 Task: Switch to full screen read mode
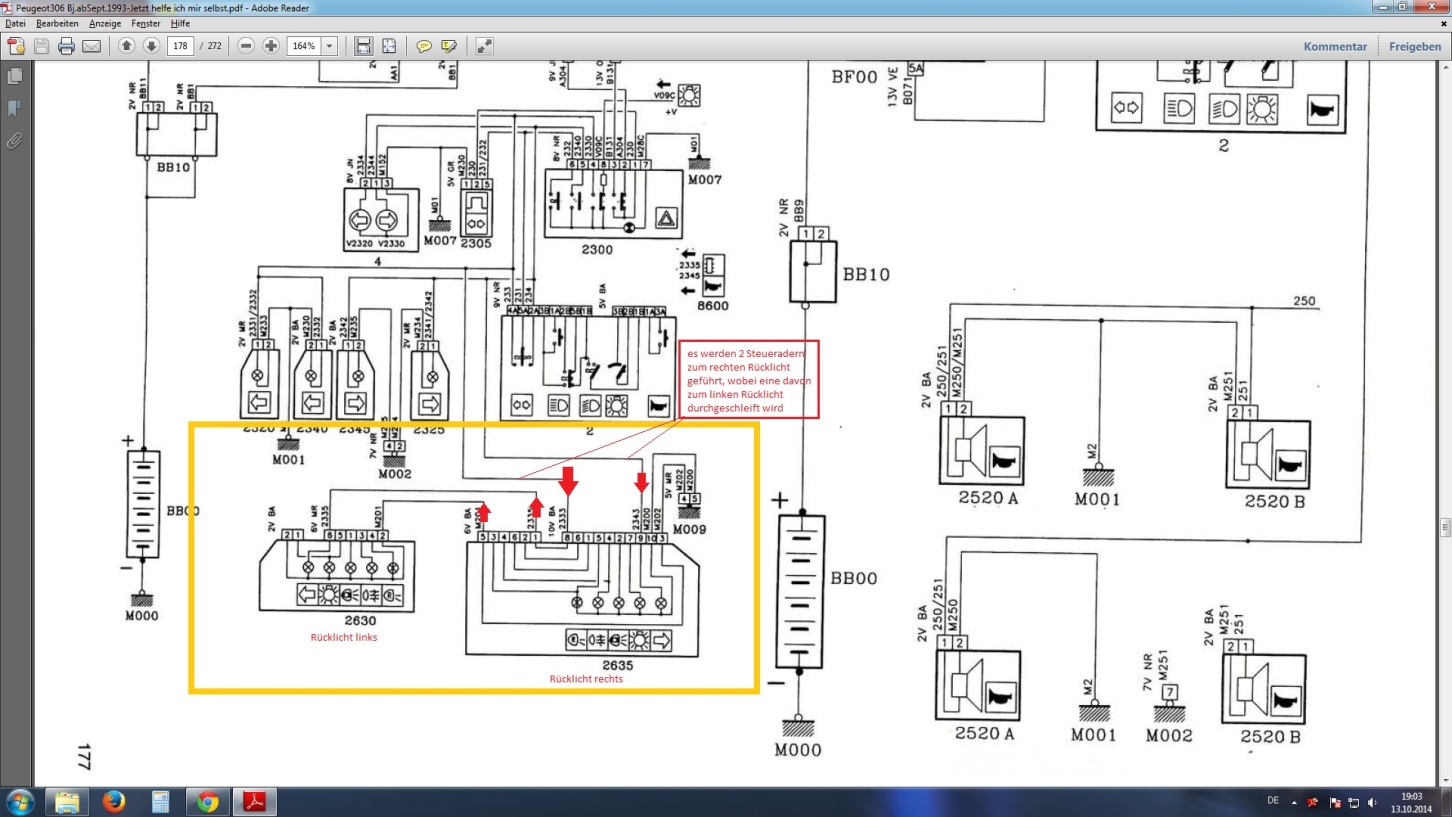pos(484,46)
